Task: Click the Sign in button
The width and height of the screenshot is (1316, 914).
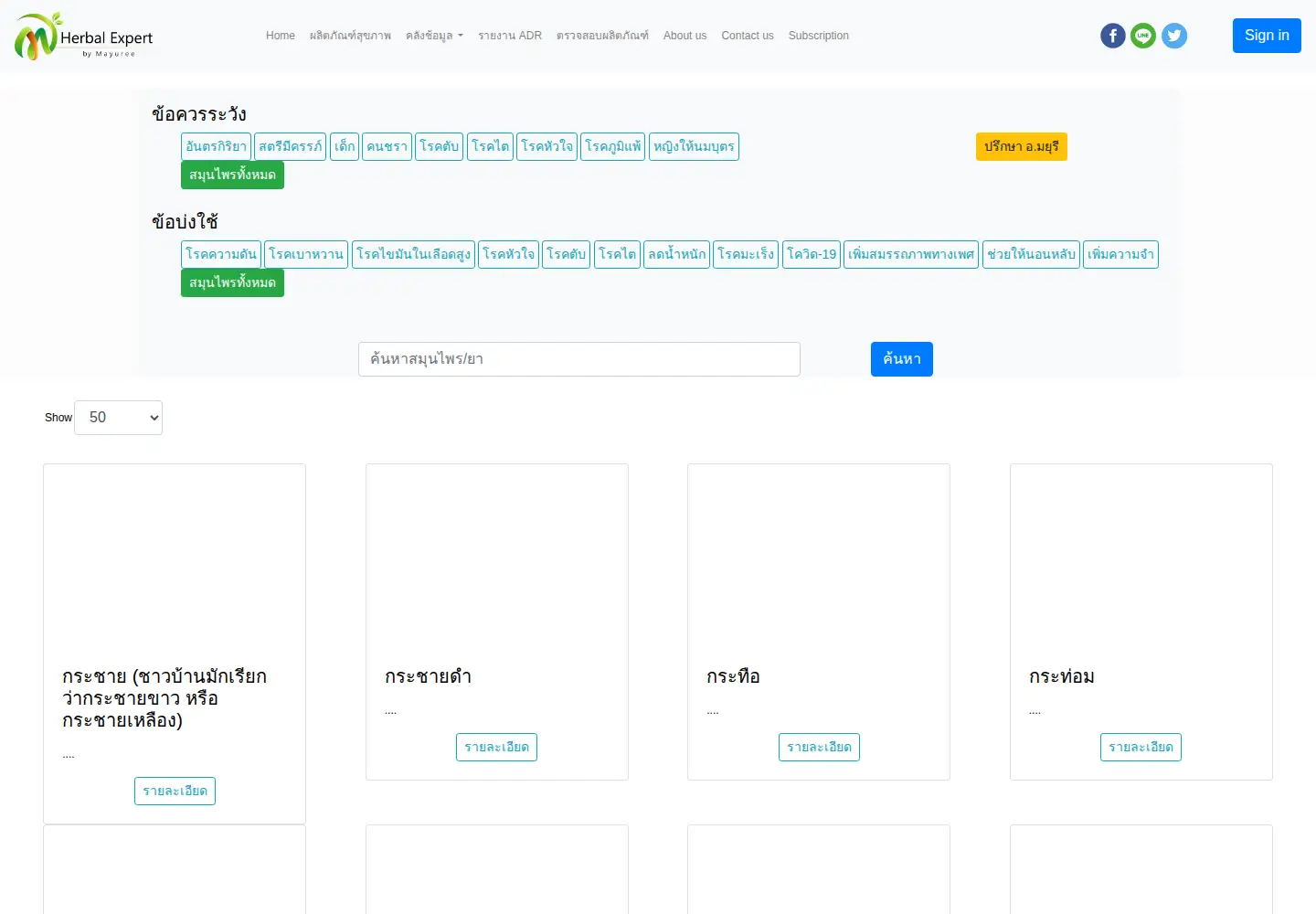Action: point(1267,36)
